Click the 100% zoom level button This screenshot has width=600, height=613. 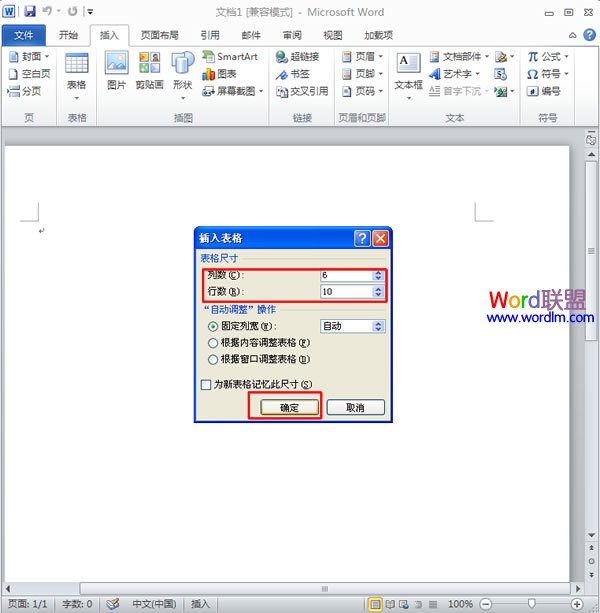pos(460,604)
